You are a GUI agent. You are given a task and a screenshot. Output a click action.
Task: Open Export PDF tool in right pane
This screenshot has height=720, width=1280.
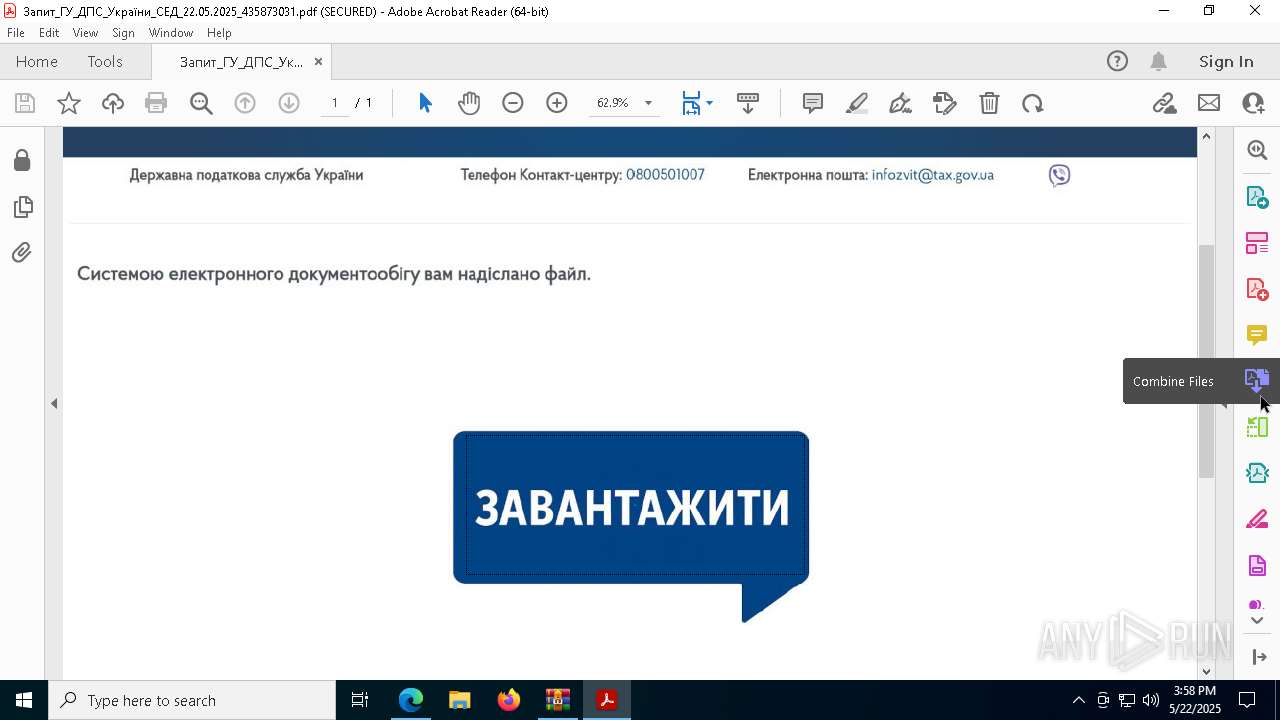1257,196
